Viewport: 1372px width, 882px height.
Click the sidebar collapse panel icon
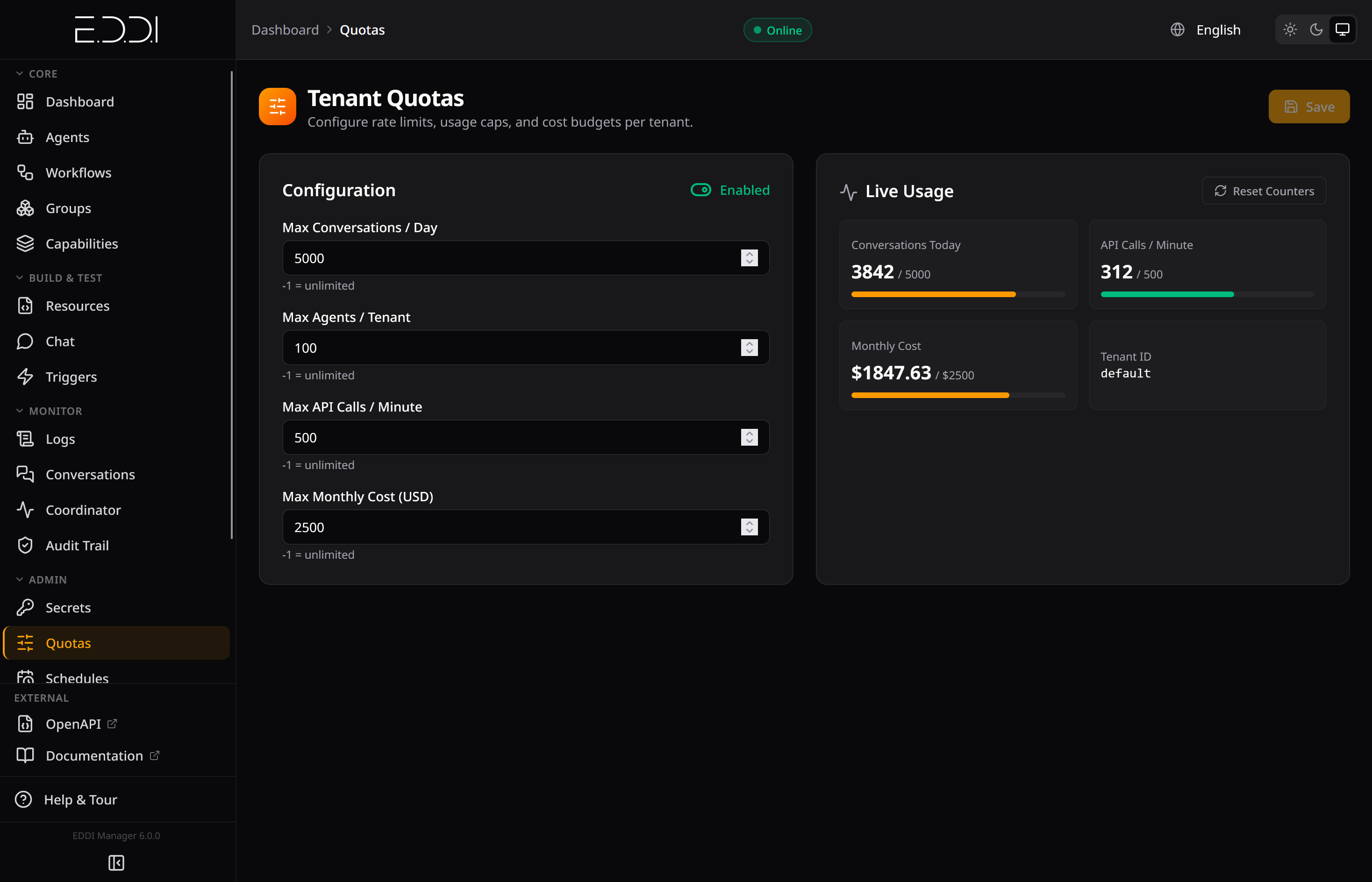point(116,862)
